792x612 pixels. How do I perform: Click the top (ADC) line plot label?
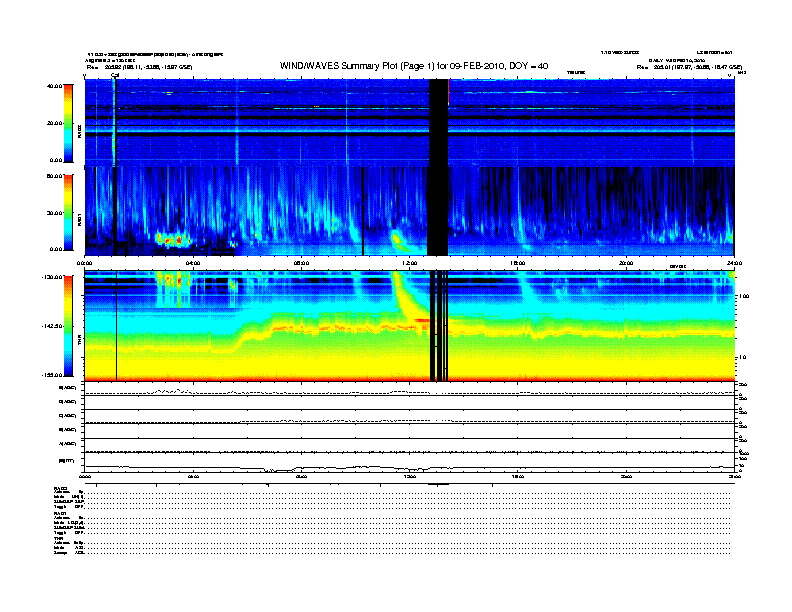click(68, 388)
